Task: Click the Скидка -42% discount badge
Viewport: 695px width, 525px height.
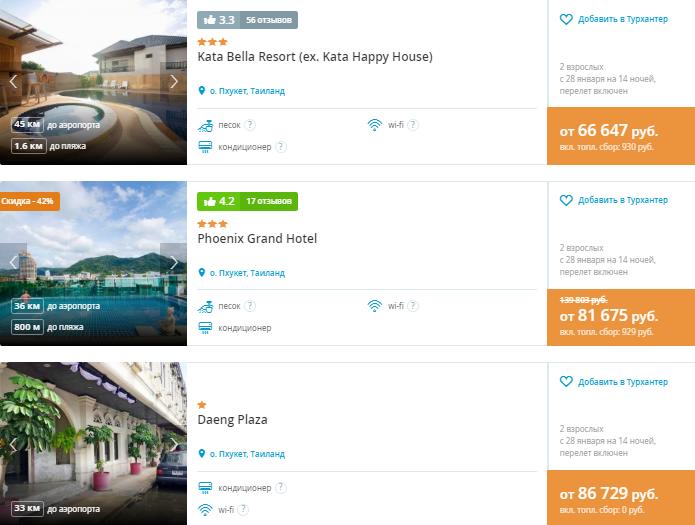Action: 29,201
